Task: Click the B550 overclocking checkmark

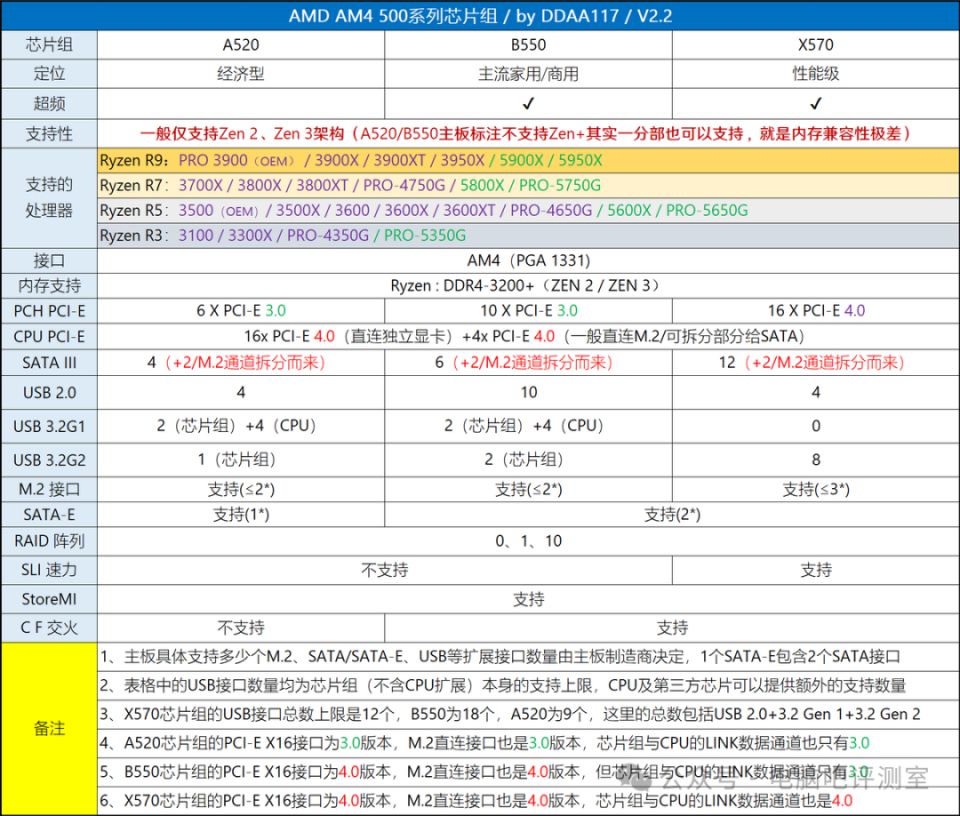Action: coord(528,103)
